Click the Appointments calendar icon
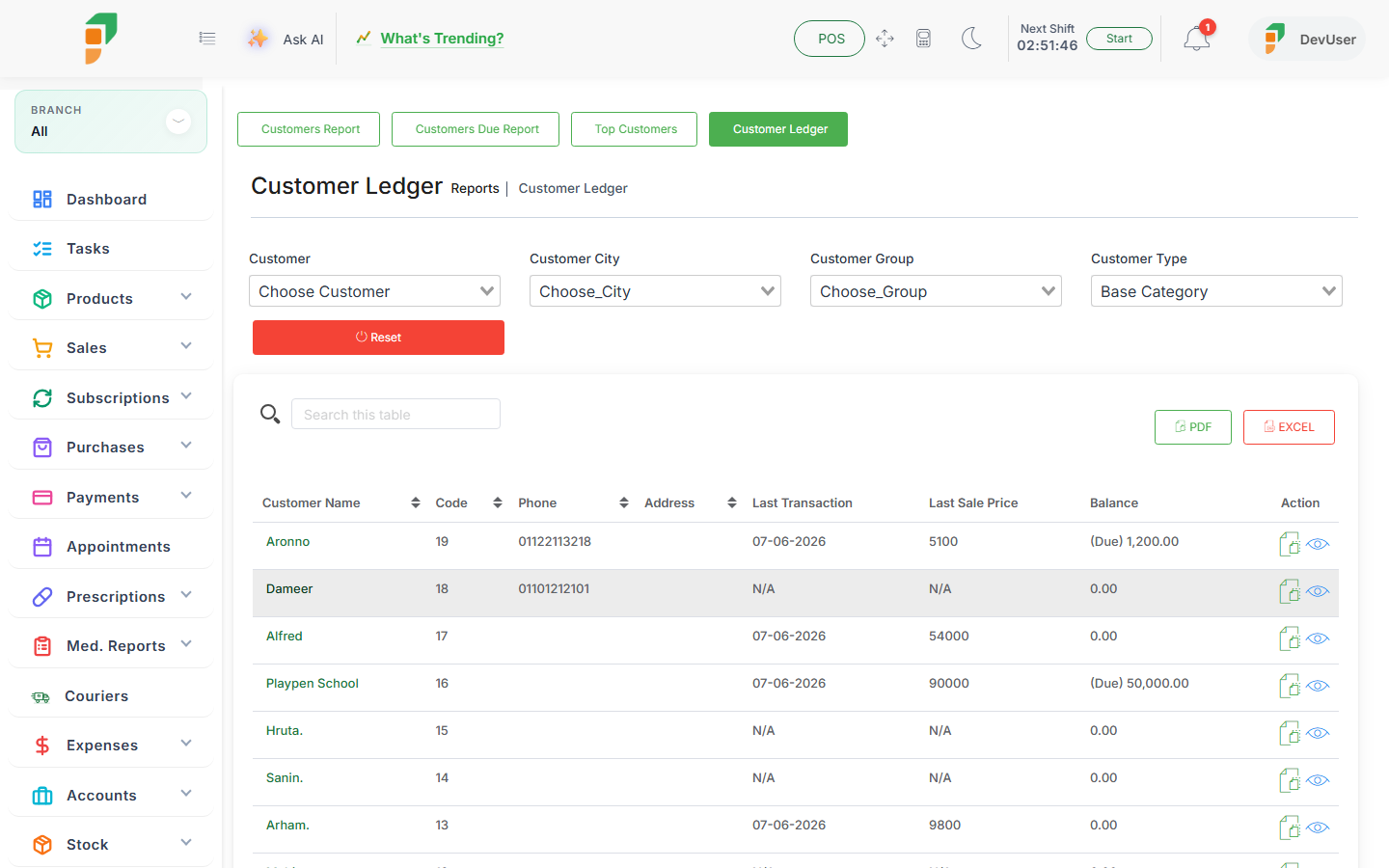Screen dimensions: 1389x868 coord(42,547)
